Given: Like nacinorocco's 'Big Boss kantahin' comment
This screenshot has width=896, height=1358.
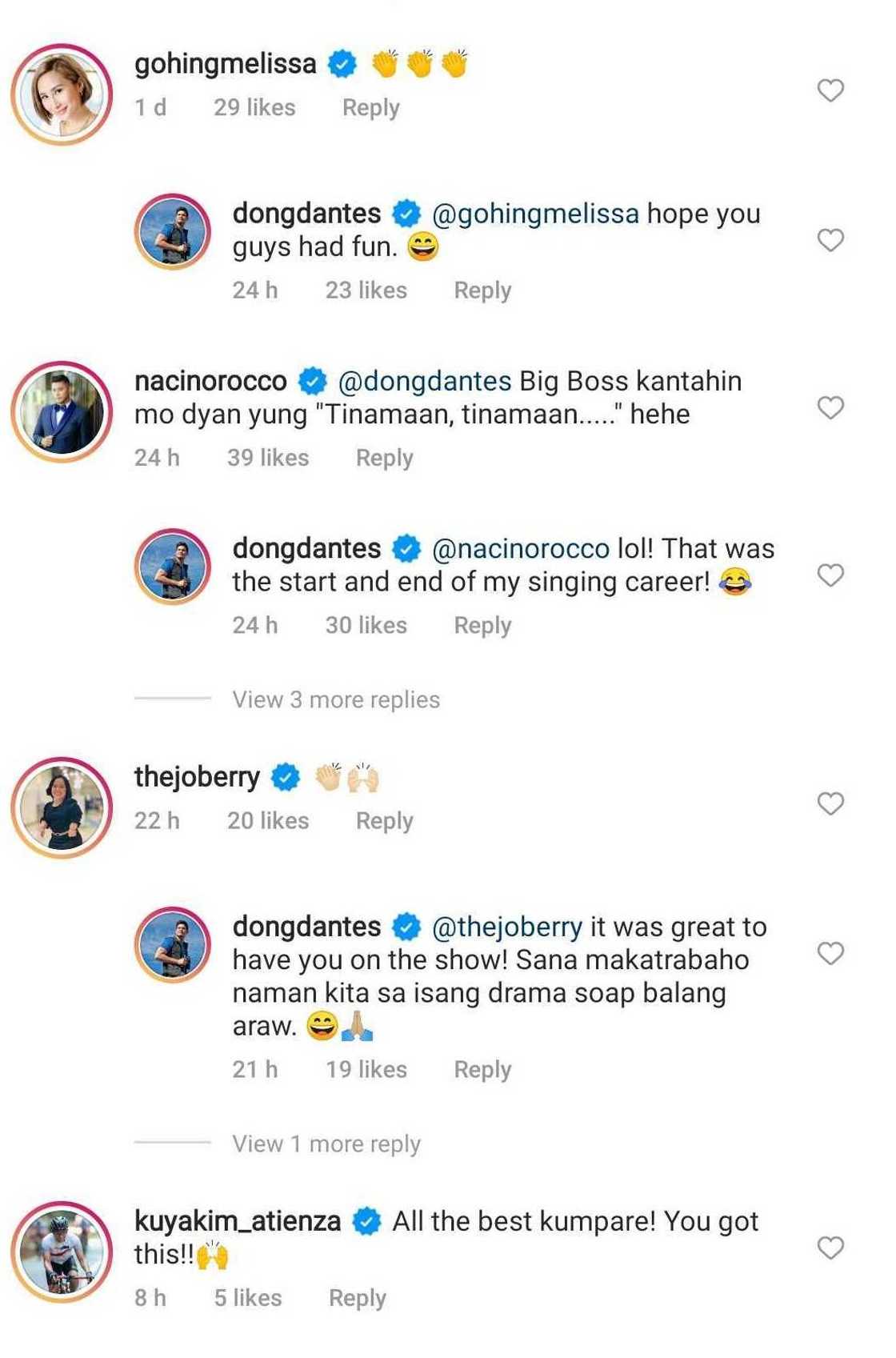Looking at the screenshot, I should tap(830, 407).
